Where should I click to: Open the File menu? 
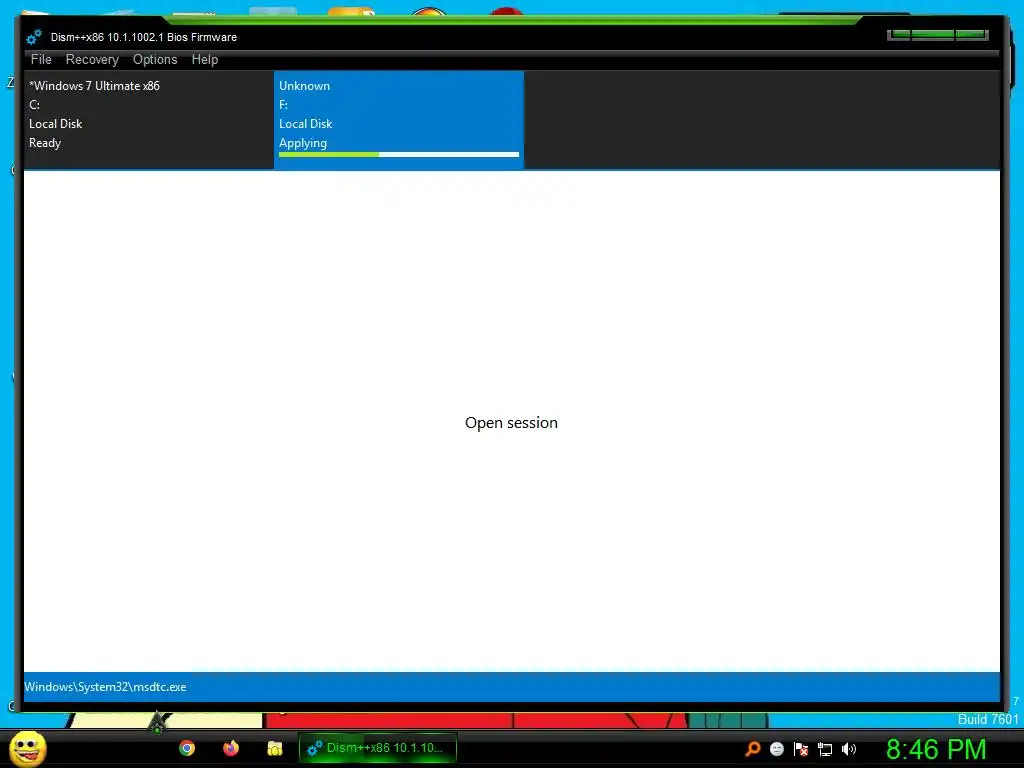(x=40, y=59)
